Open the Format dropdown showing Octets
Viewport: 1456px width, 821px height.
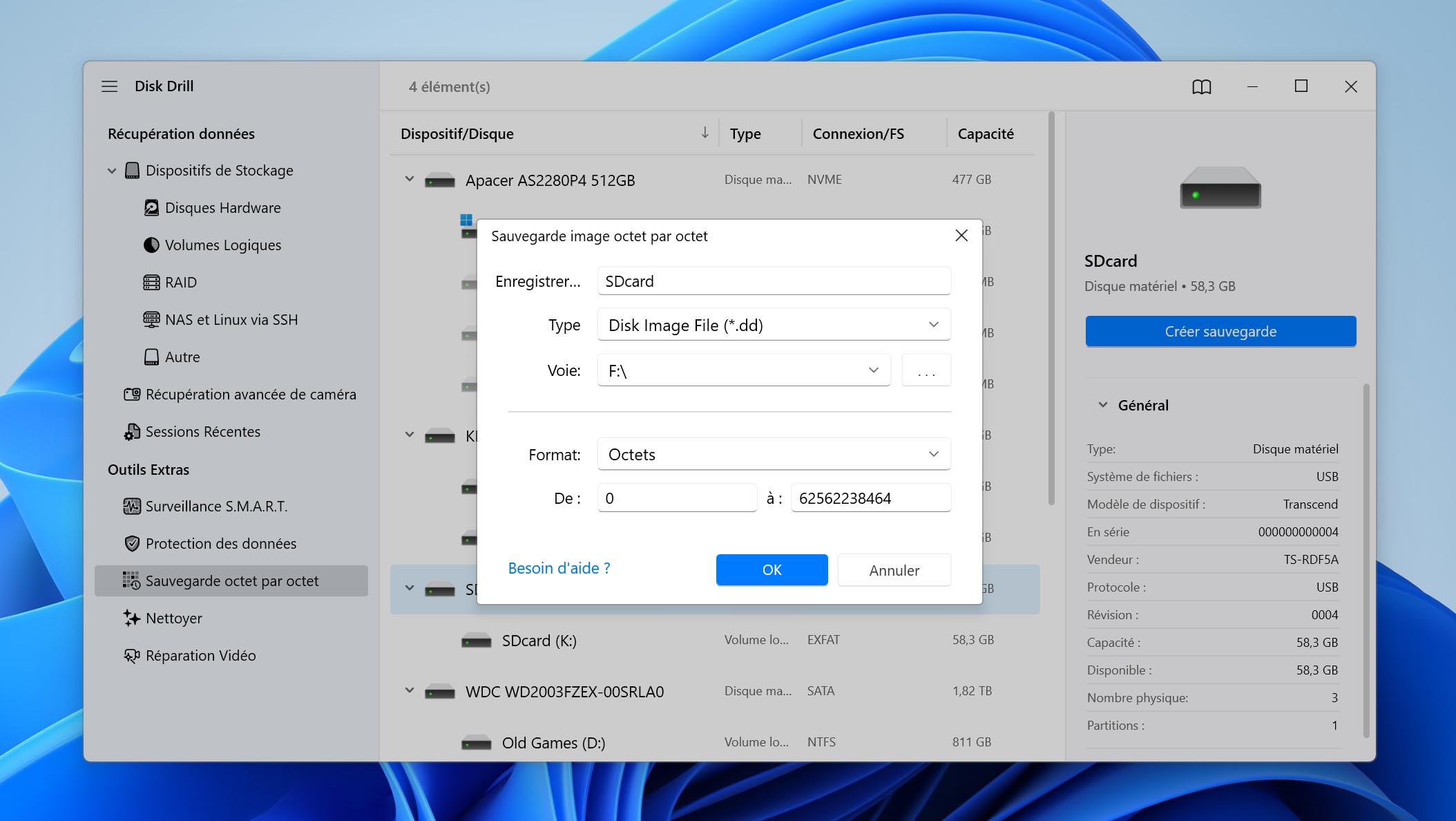click(x=774, y=454)
